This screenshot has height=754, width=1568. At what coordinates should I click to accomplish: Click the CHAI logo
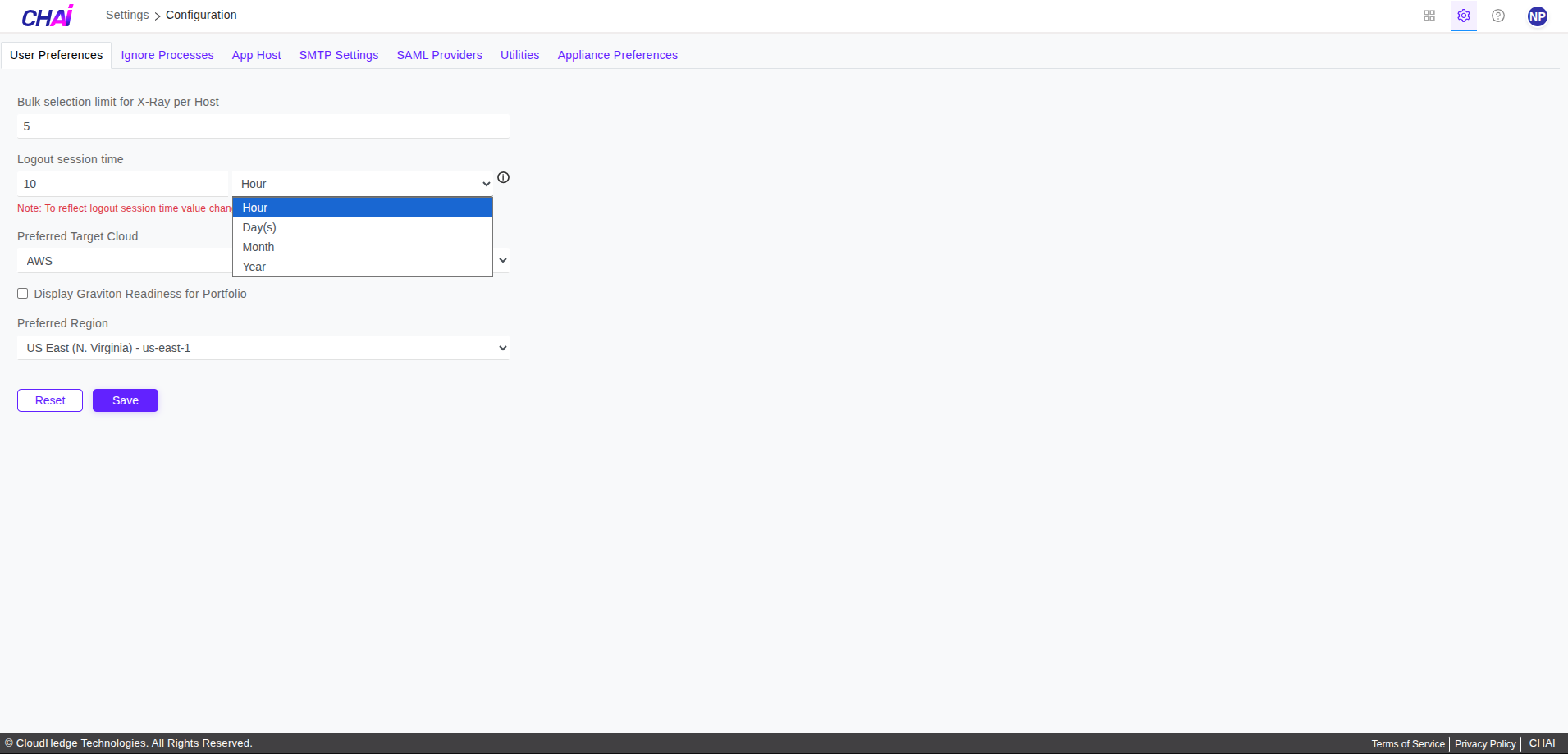(47, 16)
